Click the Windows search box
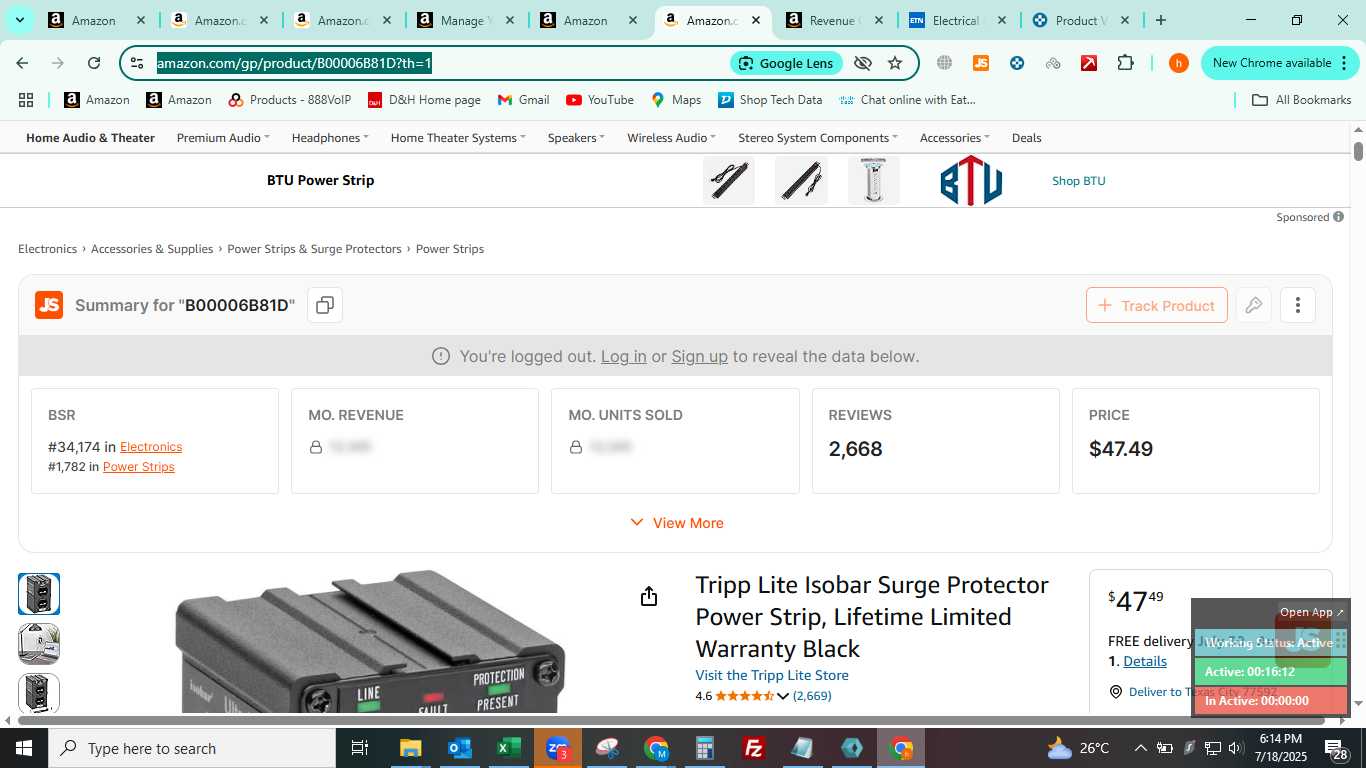The image size is (1366, 768). click(x=191, y=748)
